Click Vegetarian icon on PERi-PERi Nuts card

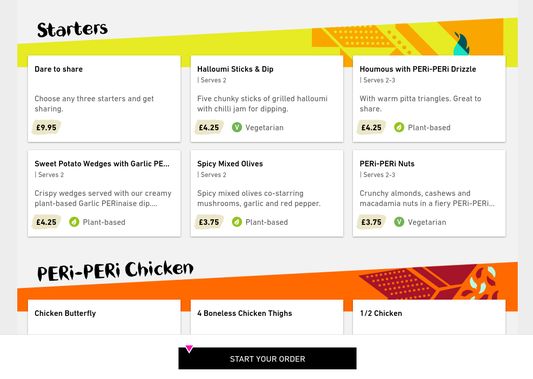pyautogui.click(x=399, y=222)
